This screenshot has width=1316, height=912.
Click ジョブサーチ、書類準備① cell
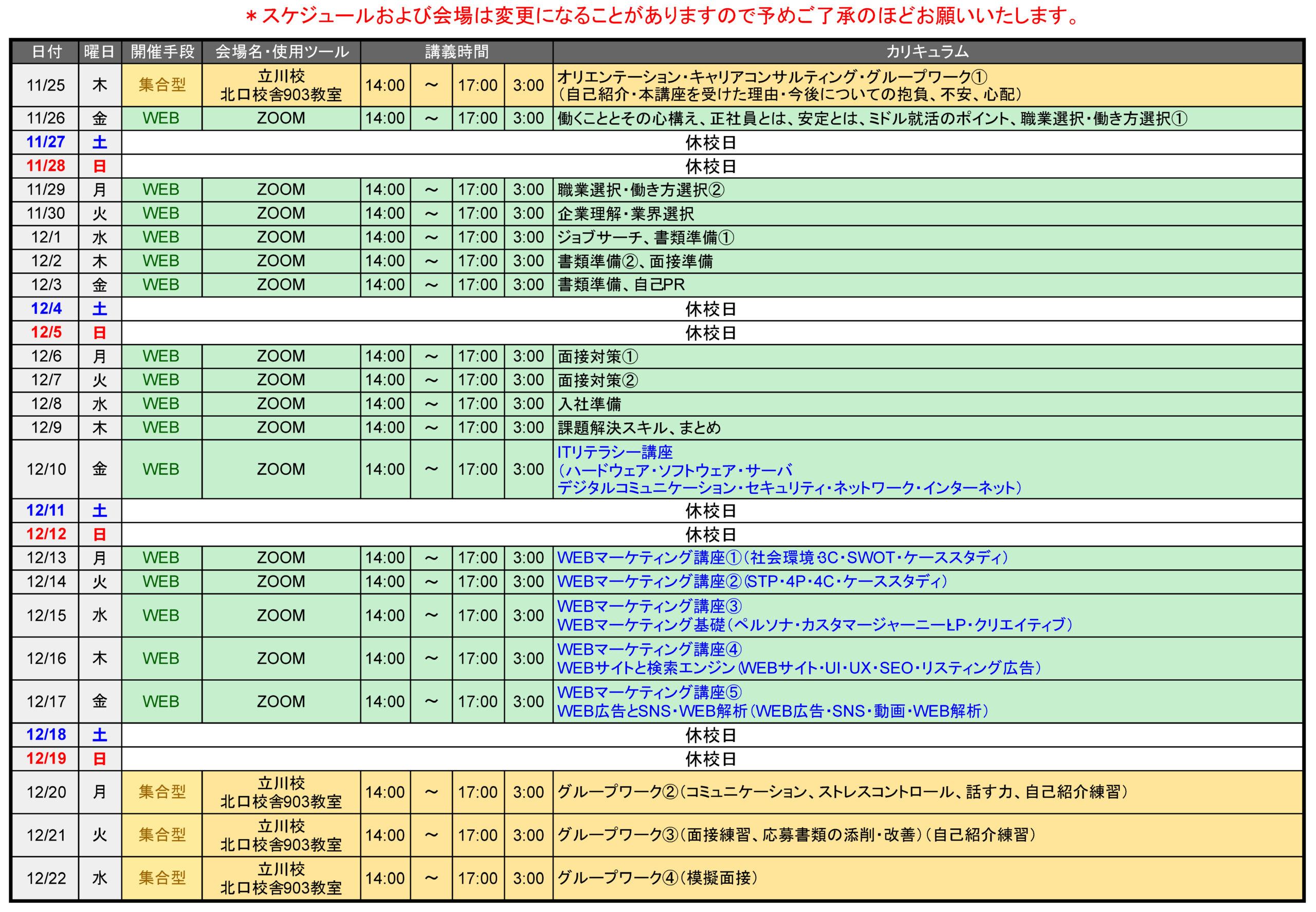(927, 237)
